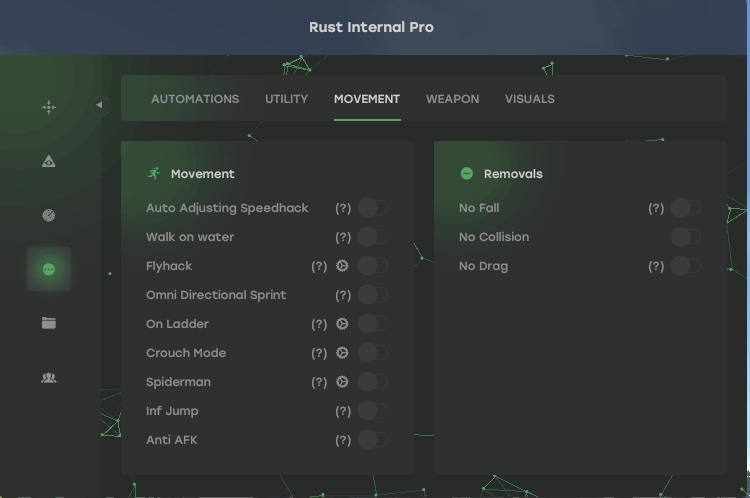750x498 pixels.
Task: Select the Weapon tab
Action: coord(452,99)
